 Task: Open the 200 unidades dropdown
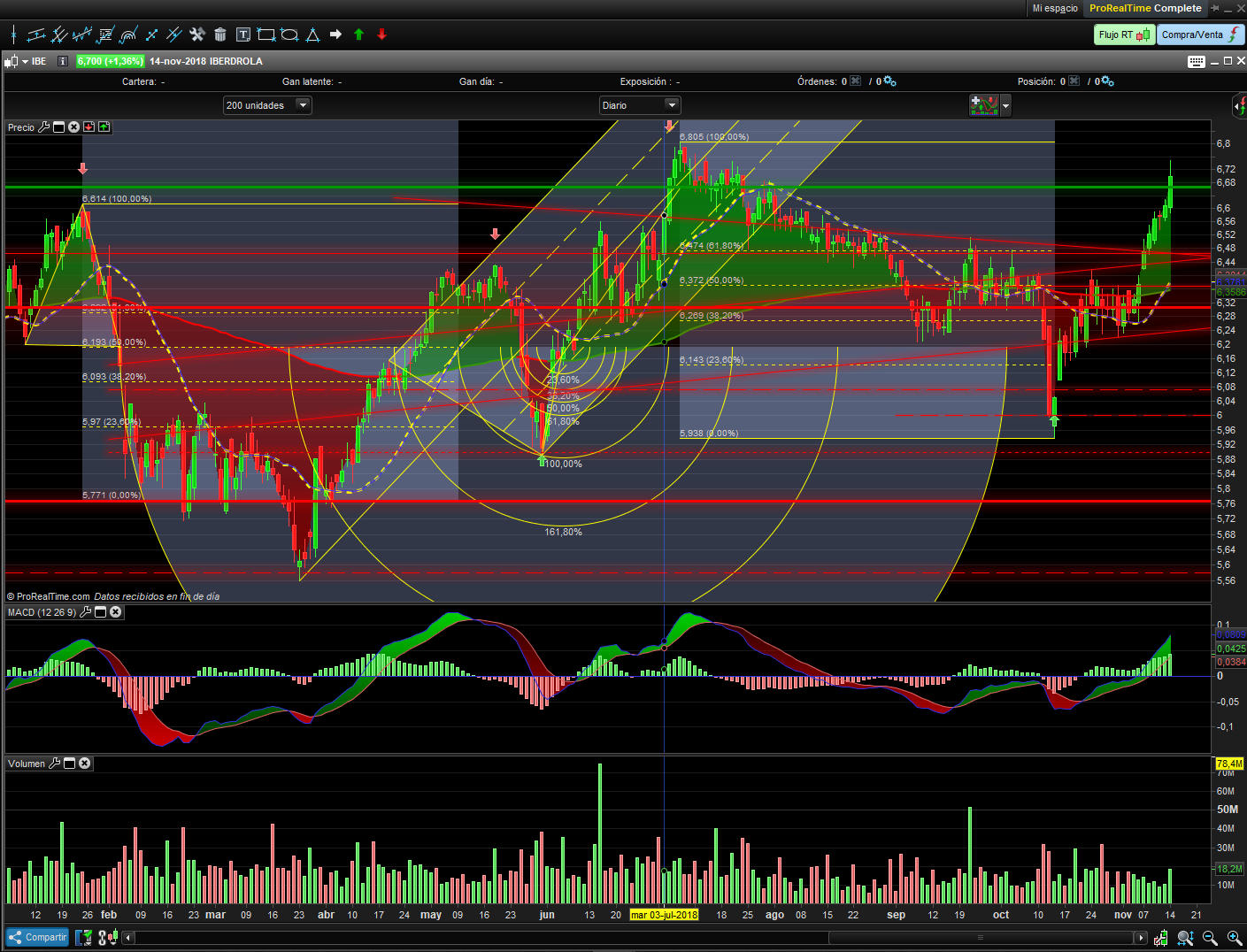302,105
